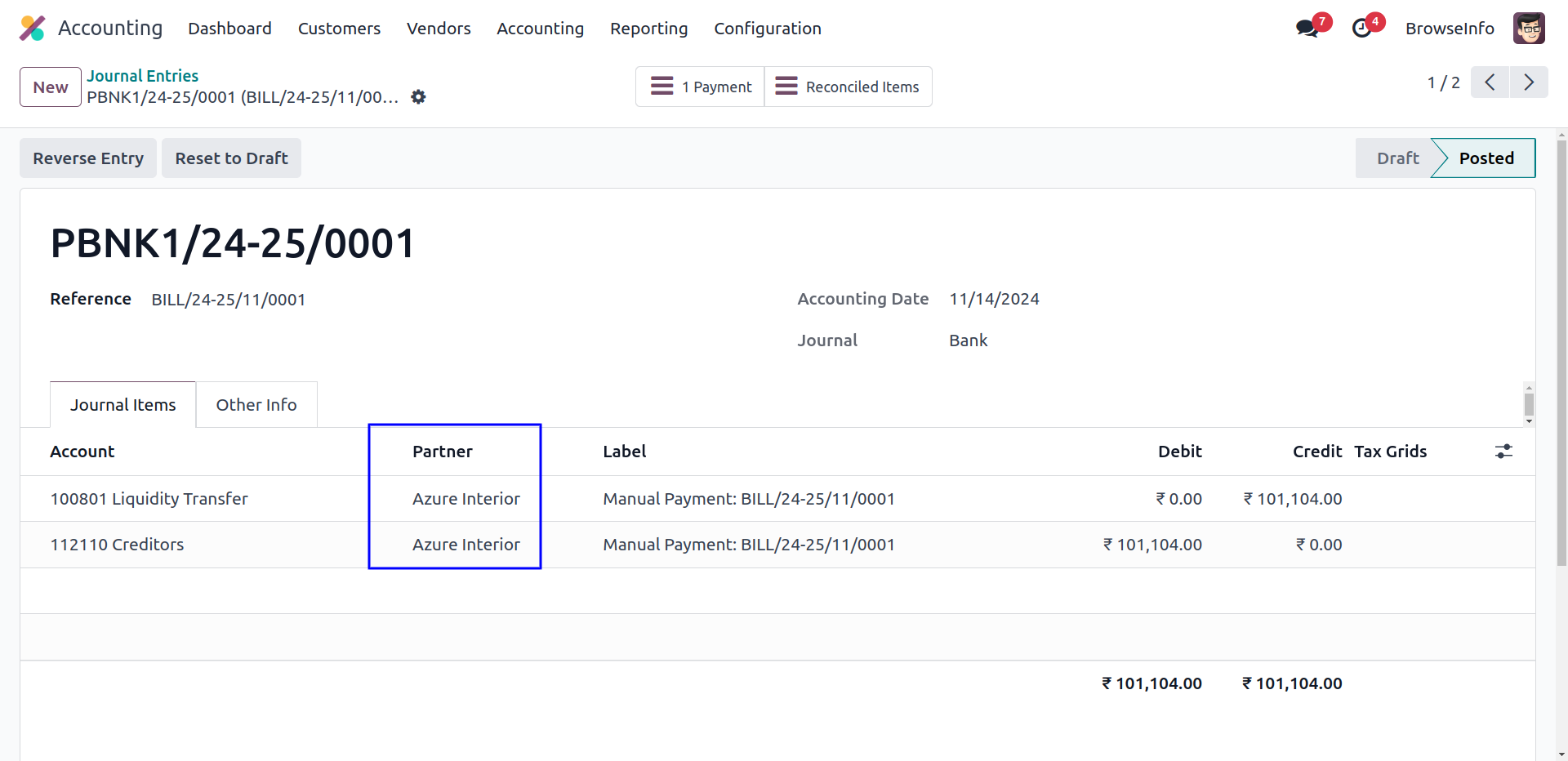Go to previous record arrow
Viewport: 1568px width, 761px height.
1490,82
